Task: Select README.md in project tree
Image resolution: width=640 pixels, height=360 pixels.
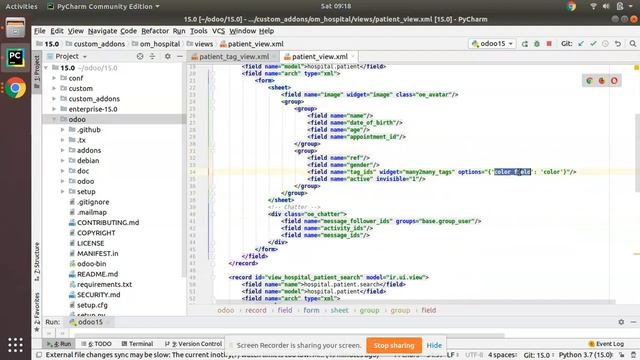Action: (x=98, y=274)
